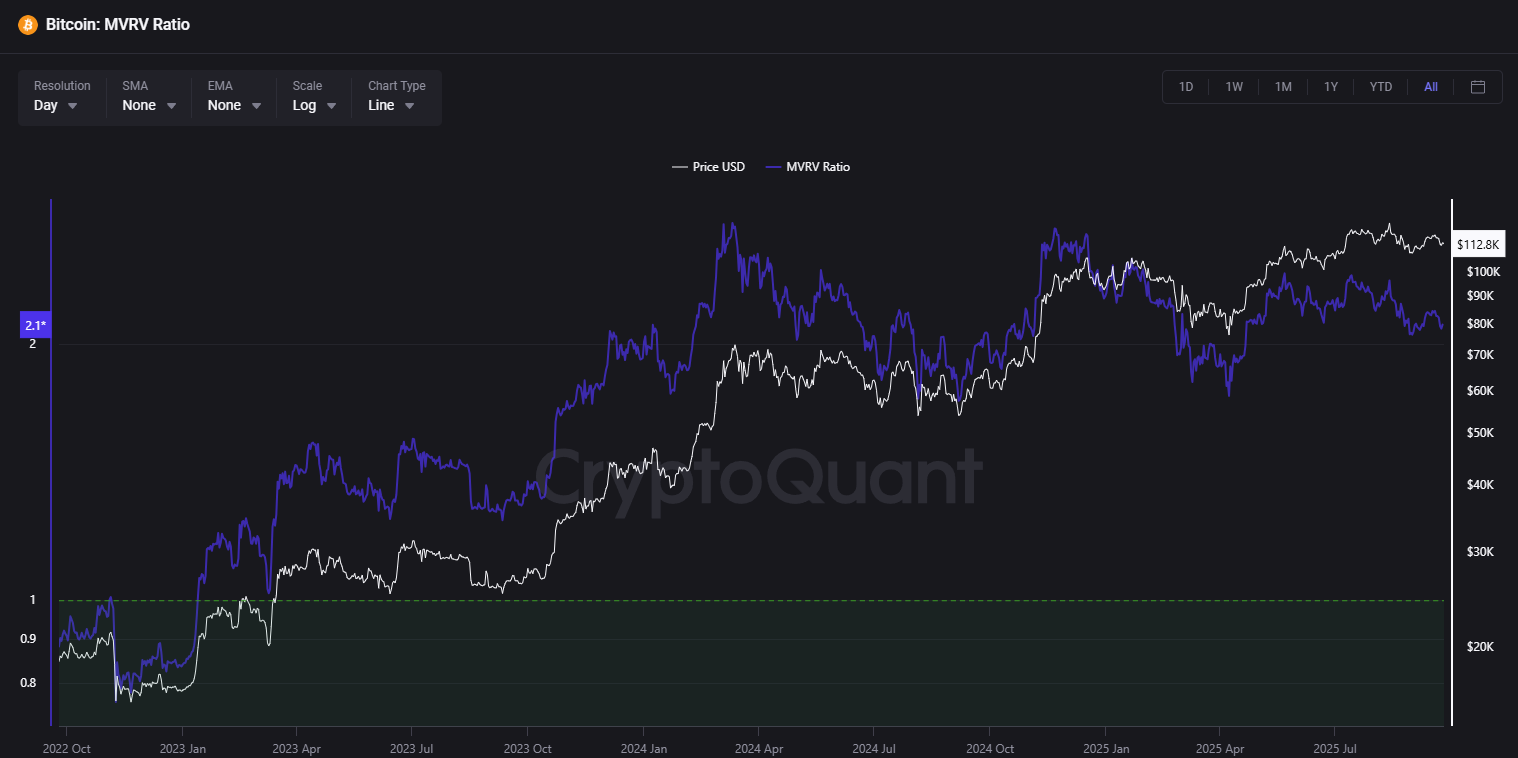Screen dimensions: 1518x758
Task: Open the EMA None dropdown
Action: pyautogui.click(x=234, y=96)
